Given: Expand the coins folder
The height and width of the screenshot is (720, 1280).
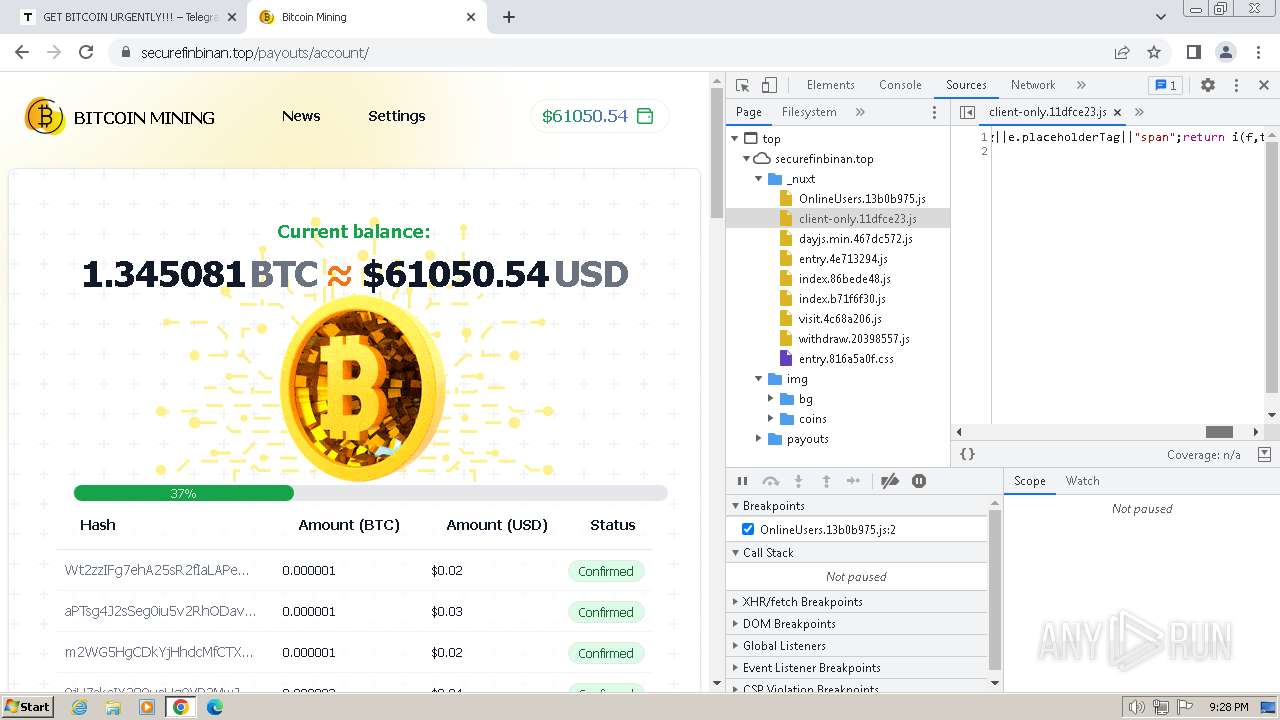Looking at the screenshot, I should pos(771,419).
